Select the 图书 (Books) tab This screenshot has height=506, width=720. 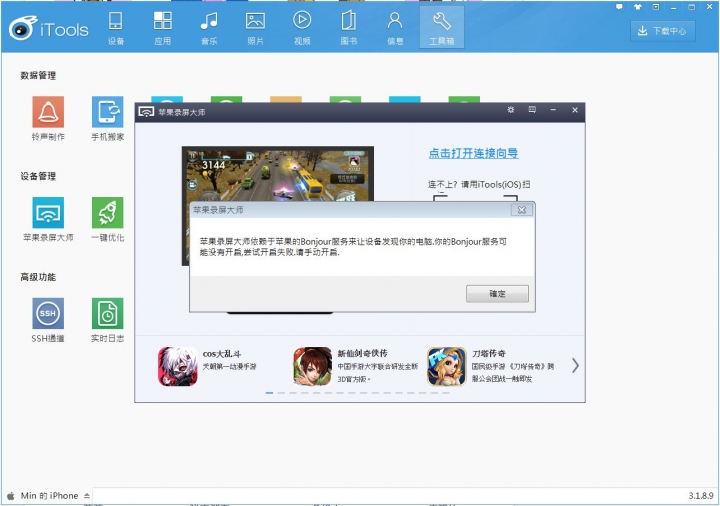349,28
